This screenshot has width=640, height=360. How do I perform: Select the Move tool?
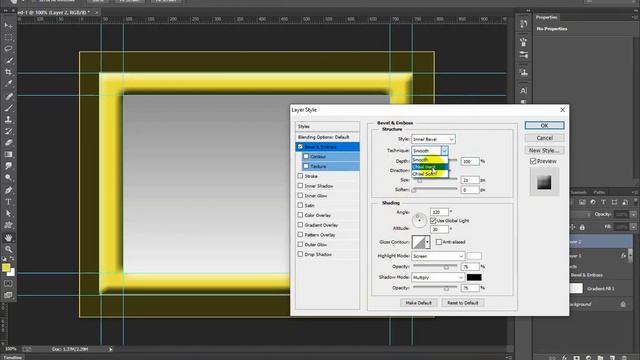pyautogui.click(x=8, y=25)
